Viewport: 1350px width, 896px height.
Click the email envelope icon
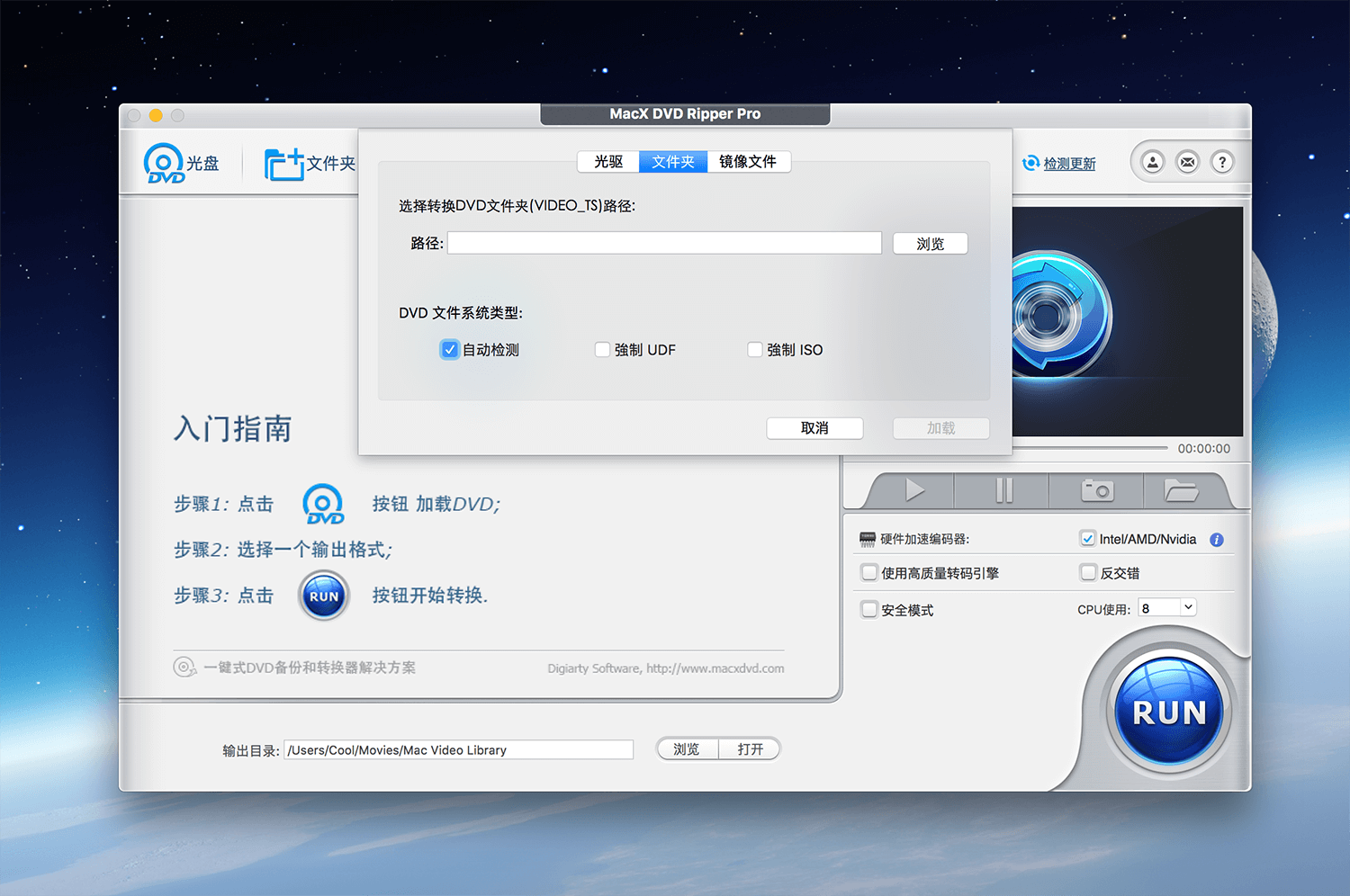pos(1188,162)
